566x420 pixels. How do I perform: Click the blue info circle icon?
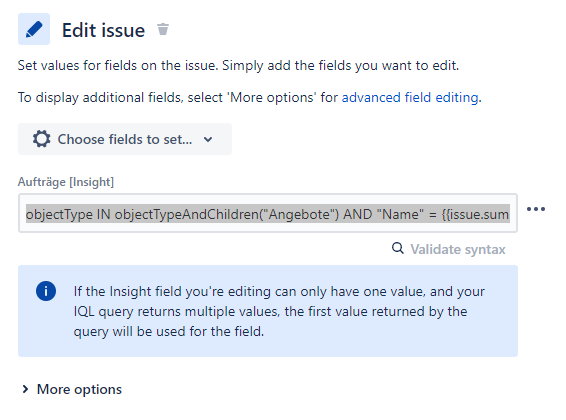coord(46,291)
